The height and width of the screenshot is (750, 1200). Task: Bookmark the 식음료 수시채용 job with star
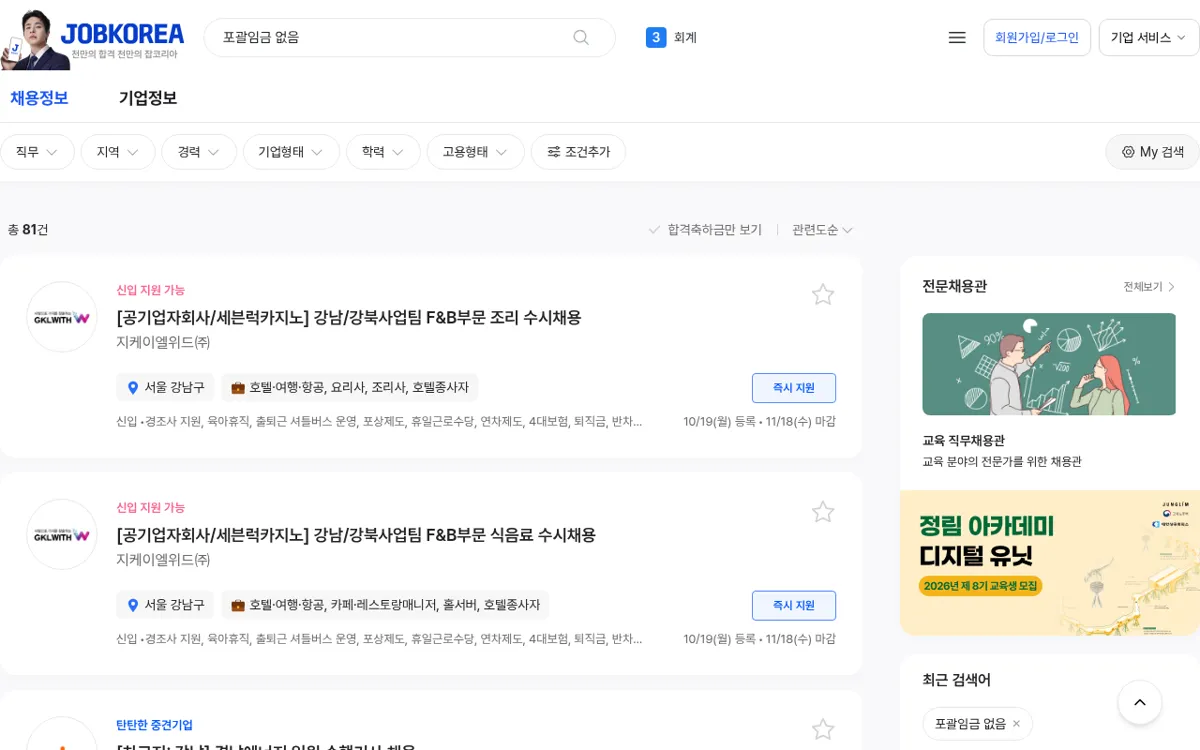click(x=823, y=512)
